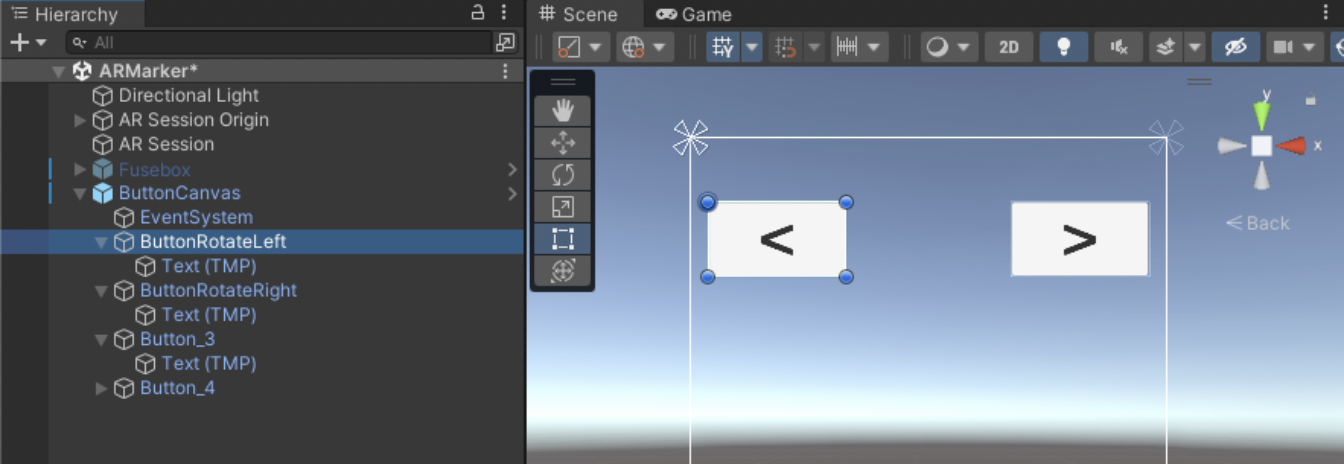Toggle grid visibility in scene toolbar
Screen dimensions: 1344x464
[722, 47]
